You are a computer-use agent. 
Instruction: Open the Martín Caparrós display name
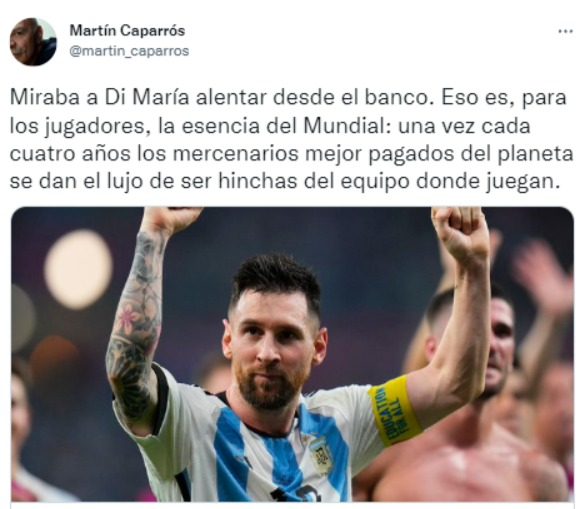pyautogui.click(x=127, y=31)
